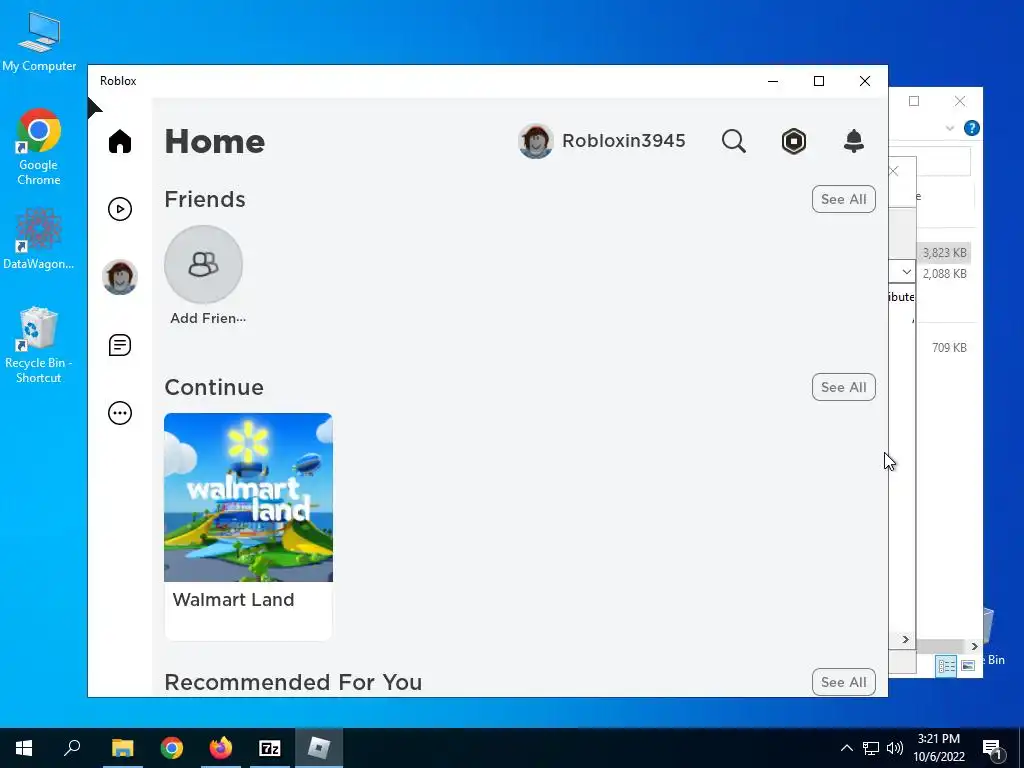Click the Robloxin3945 username text
This screenshot has width=1024, height=768.
pyautogui.click(x=624, y=141)
